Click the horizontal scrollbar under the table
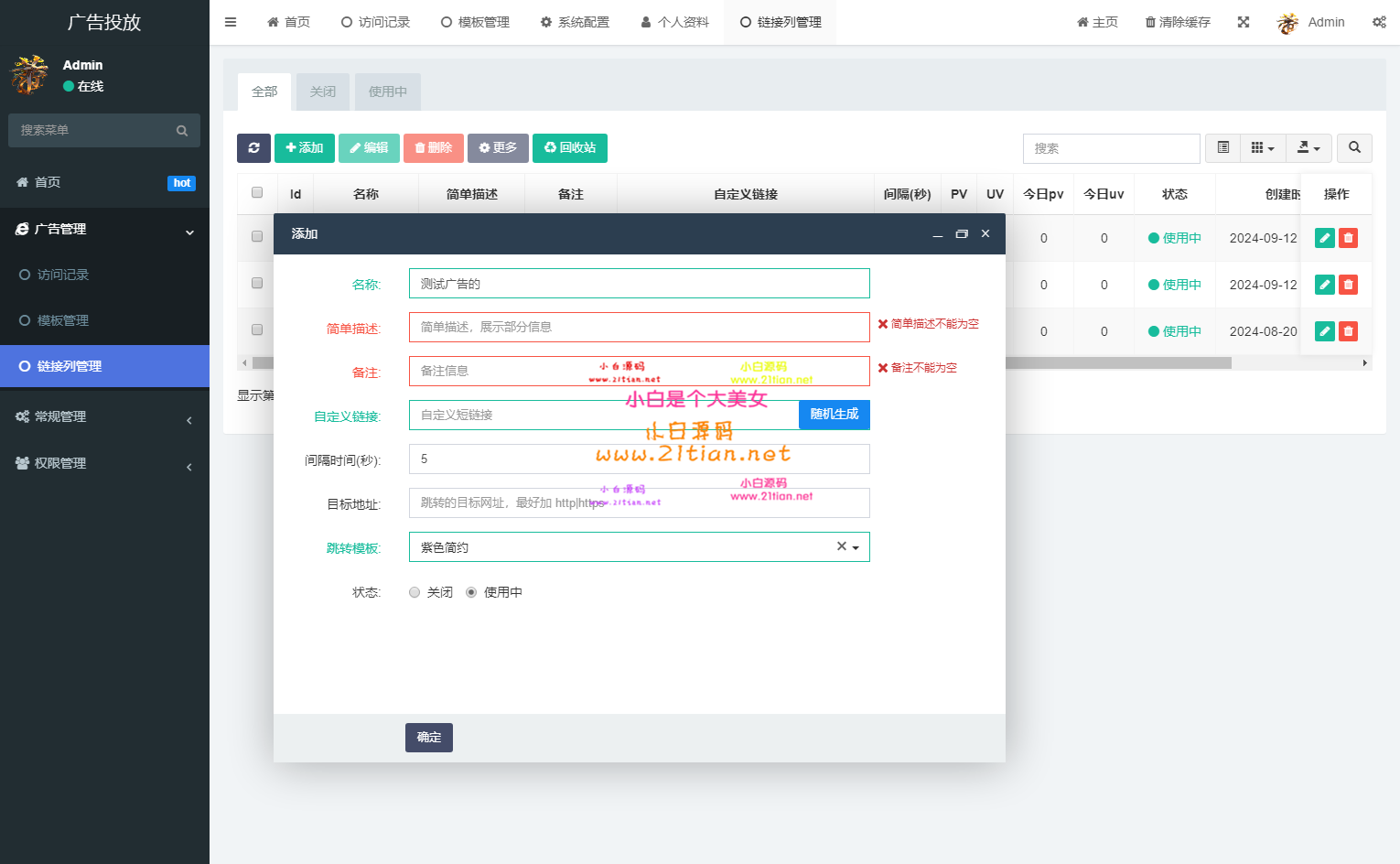The height and width of the screenshot is (864, 1400). pos(1116,363)
